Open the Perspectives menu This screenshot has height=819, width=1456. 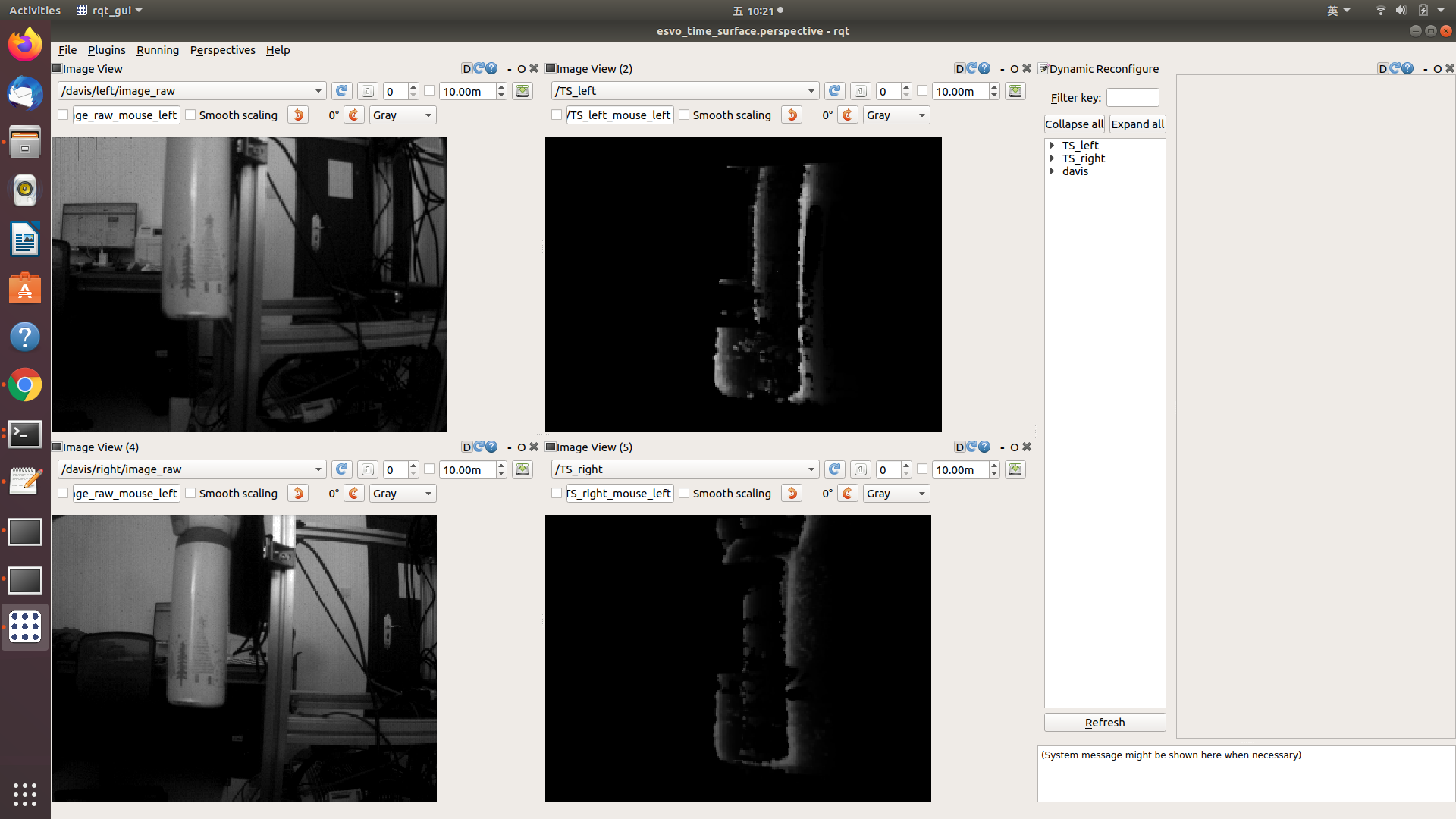pos(222,50)
